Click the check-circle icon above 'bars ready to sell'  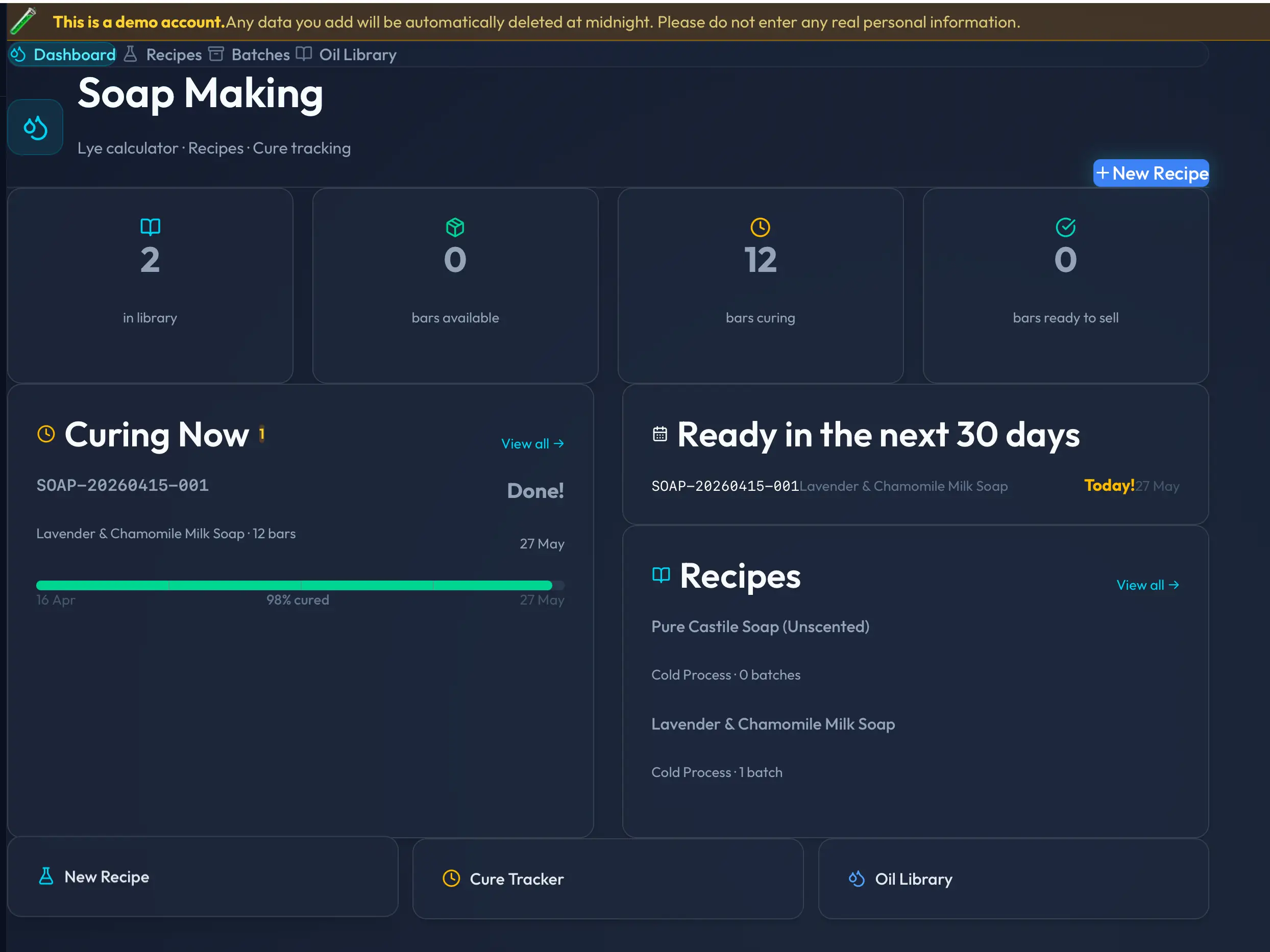[1066, 227]
